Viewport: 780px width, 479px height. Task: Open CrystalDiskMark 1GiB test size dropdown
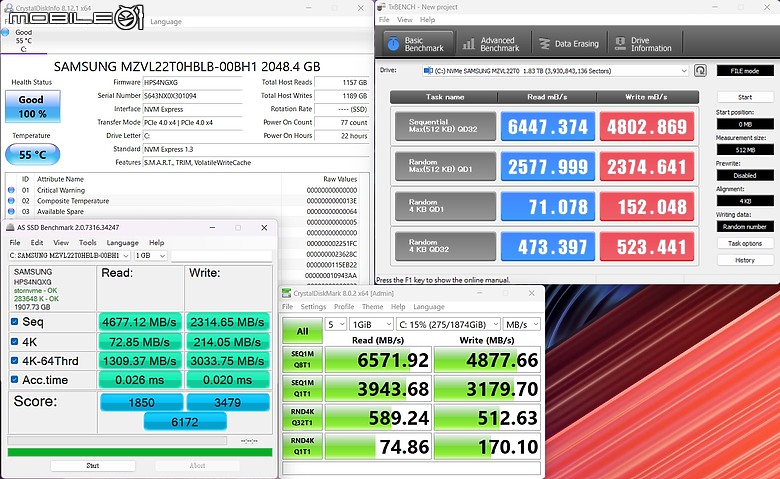click(371, 324)
